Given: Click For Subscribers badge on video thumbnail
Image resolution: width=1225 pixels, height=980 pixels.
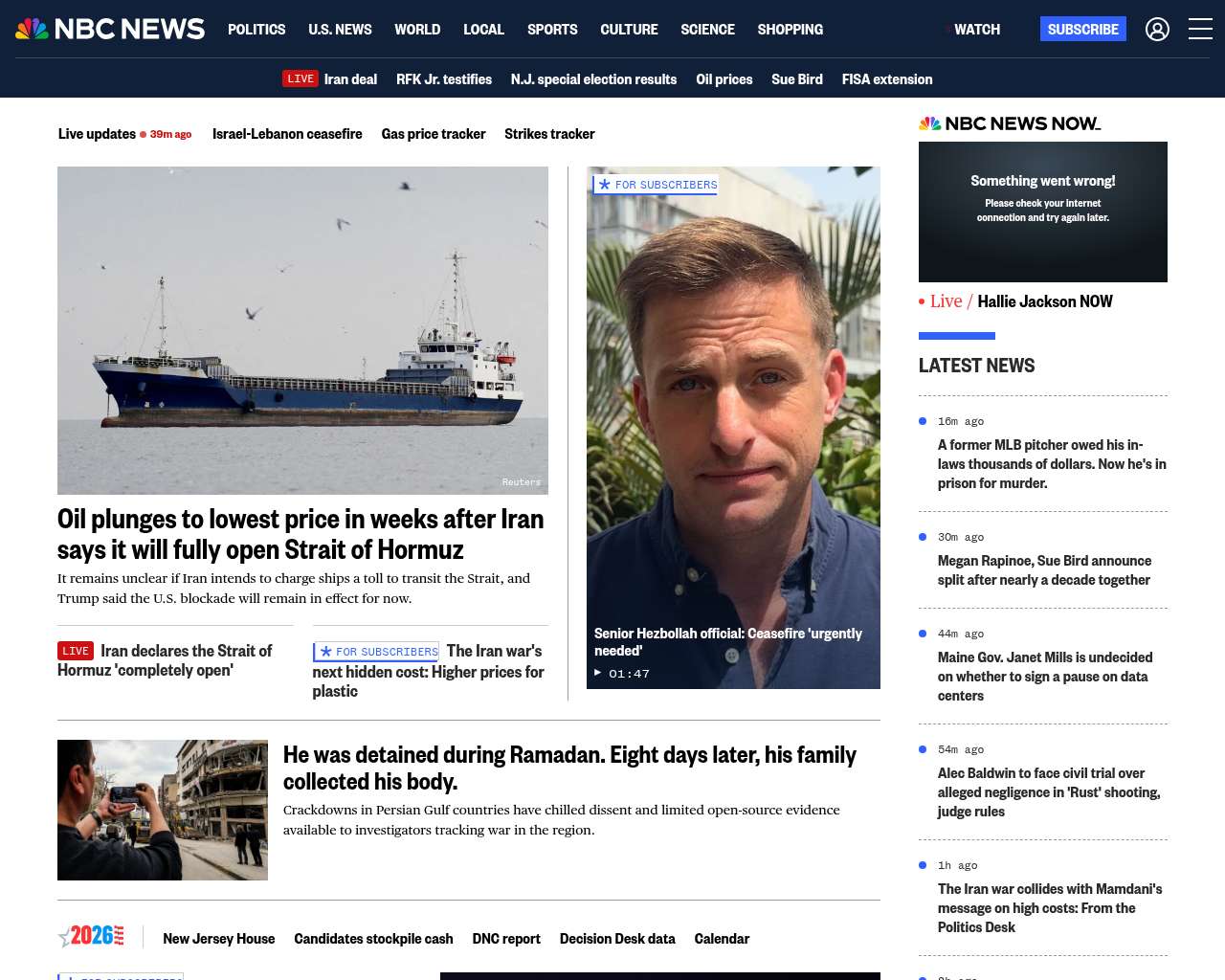Looking at the screenshot, I should pyautogui.click(x=656, y=185).
